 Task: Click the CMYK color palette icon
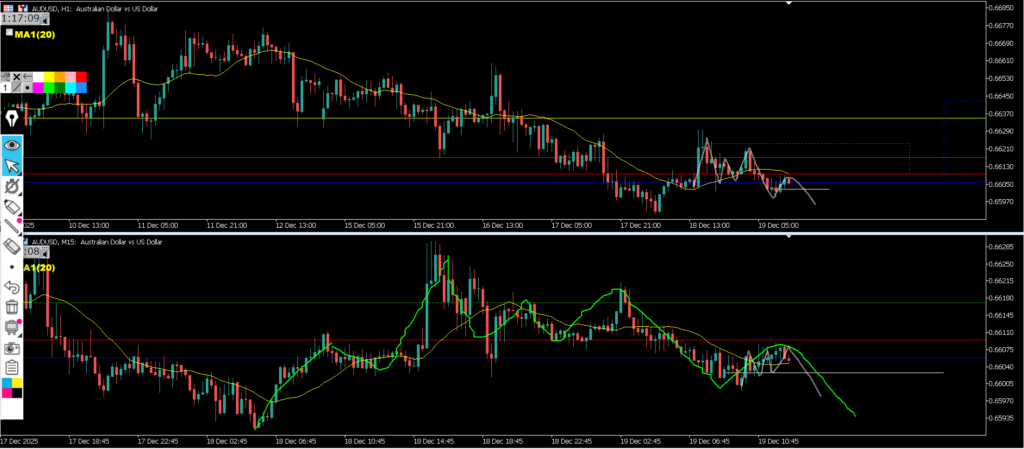(x=13, y=388)
